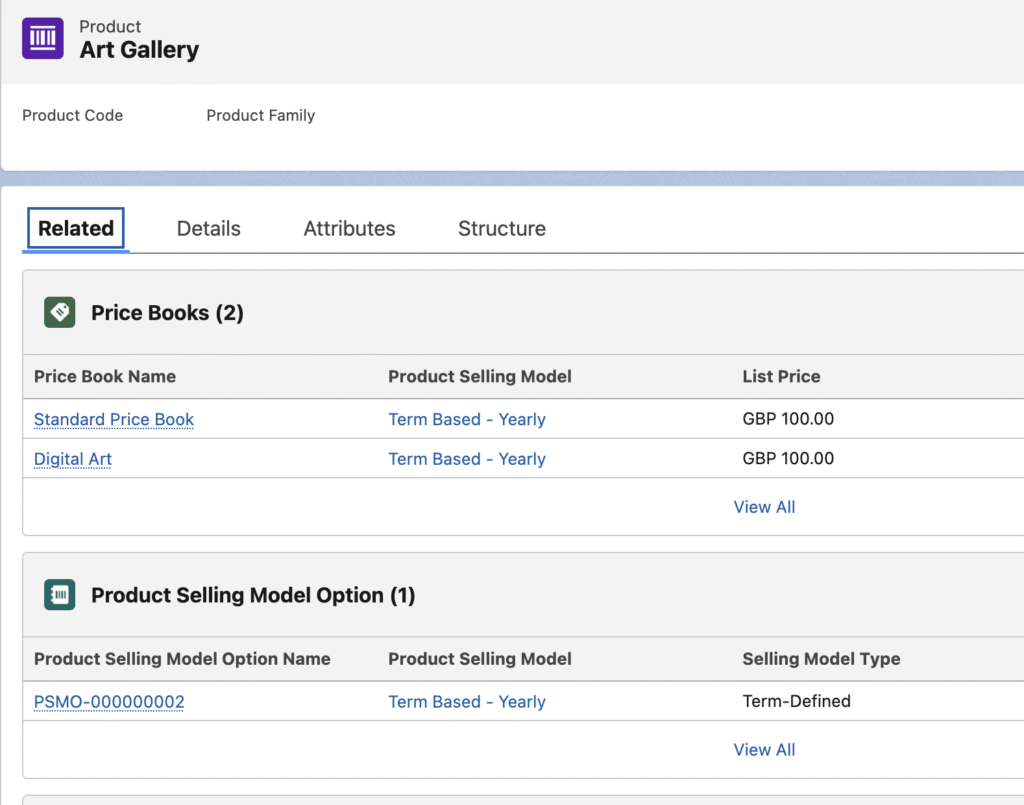Open the Details tab

pyautogui.click(x=208, y=228)
